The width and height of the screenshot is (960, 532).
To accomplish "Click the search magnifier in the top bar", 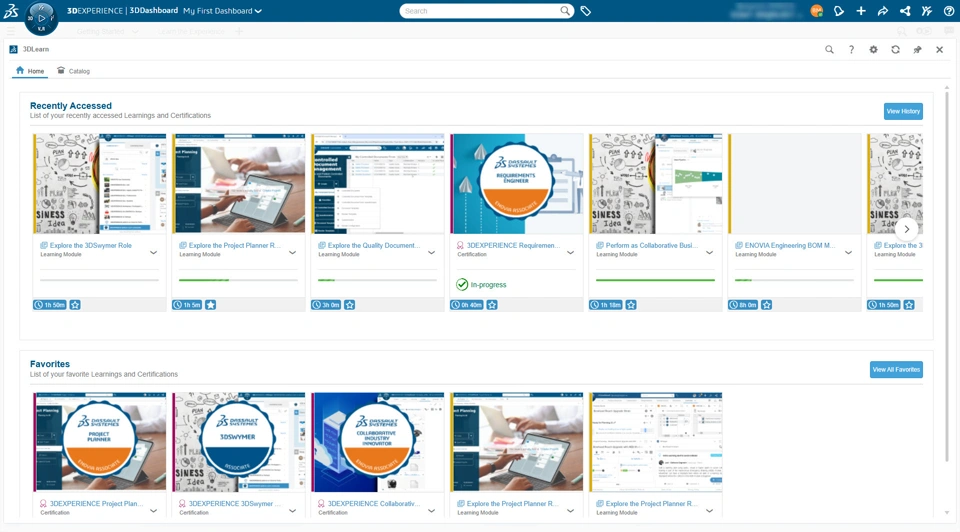I will (564, 10).
